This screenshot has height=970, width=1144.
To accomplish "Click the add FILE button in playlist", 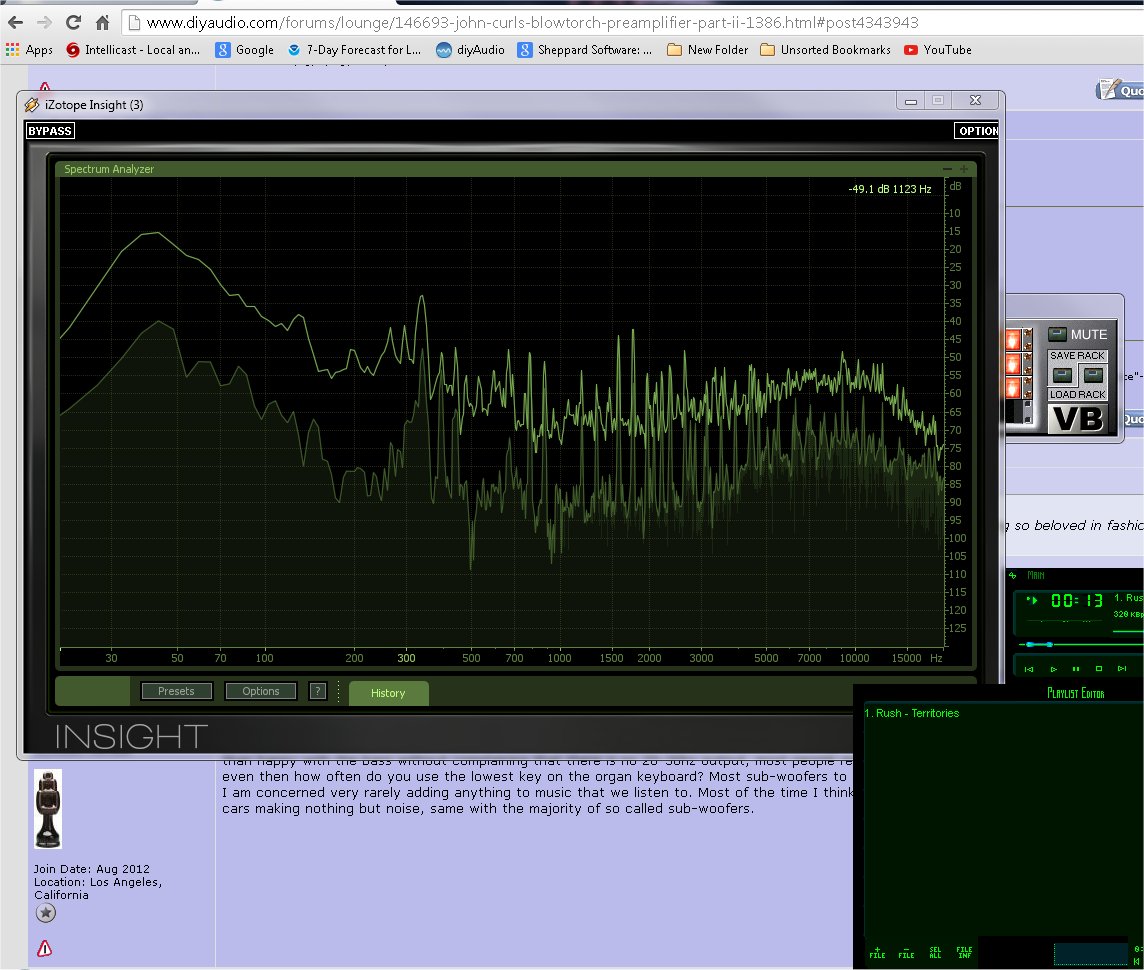I will [877, 952].
